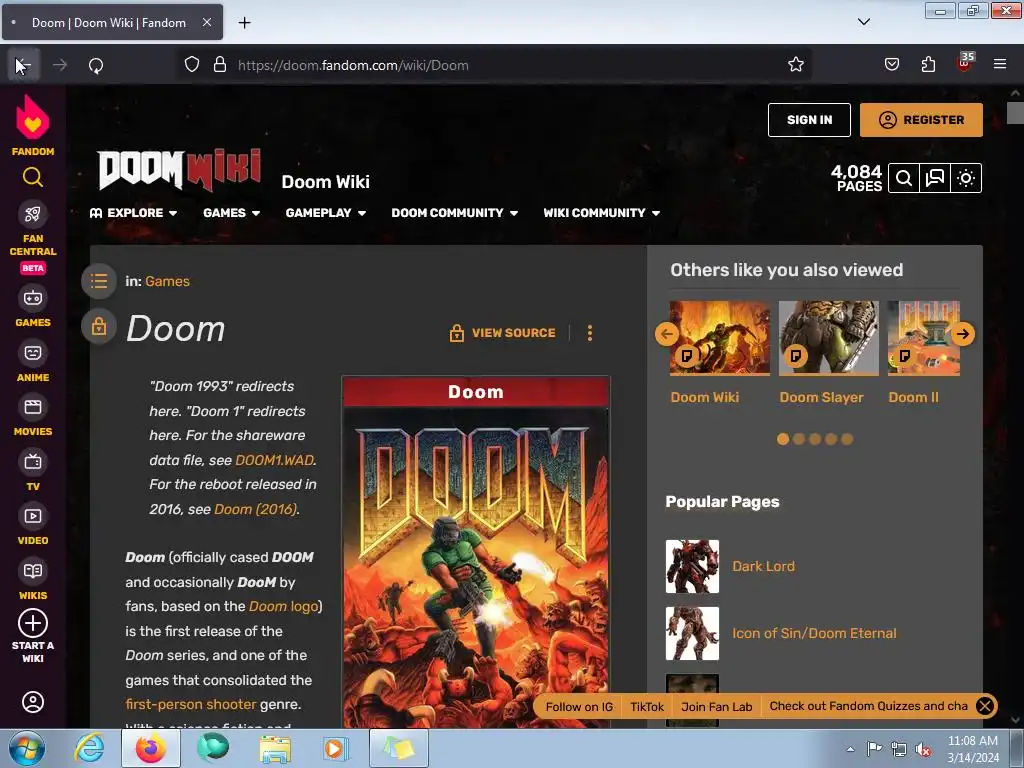Open the list all tabs chevron
The height and width of the screenshot is (768, 1024).
(x=863, y=22)
